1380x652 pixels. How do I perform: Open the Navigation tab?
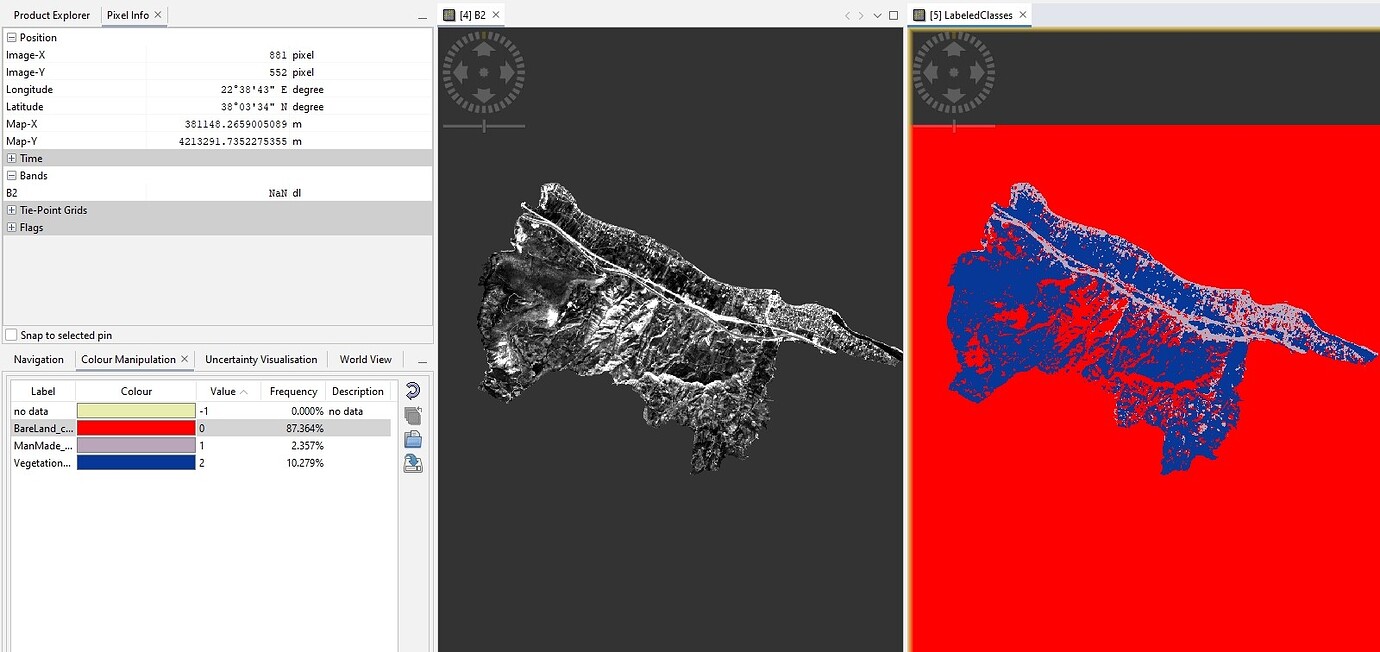[x=39, y=359]
